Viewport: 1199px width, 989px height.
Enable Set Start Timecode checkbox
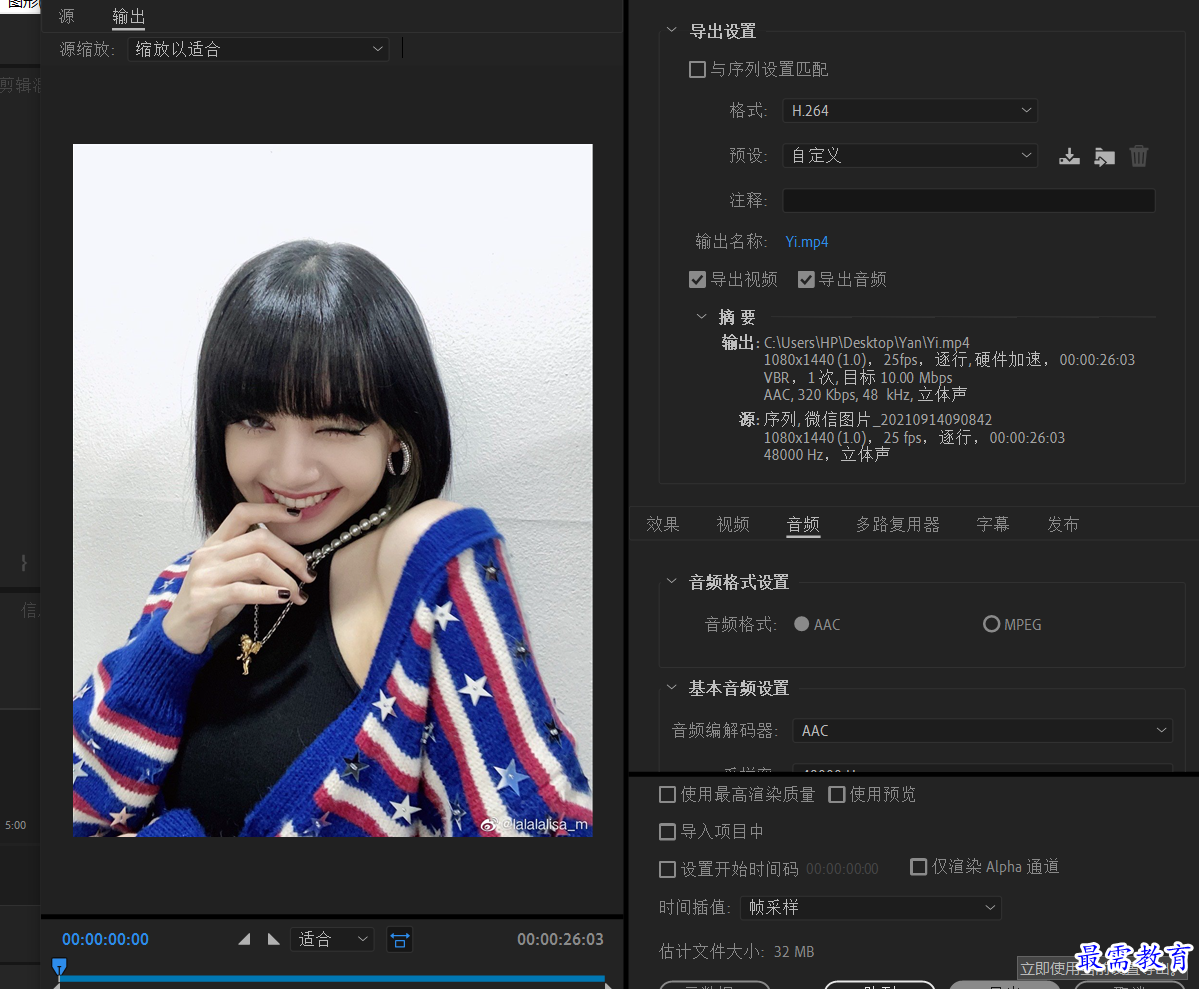coord(668,869)
